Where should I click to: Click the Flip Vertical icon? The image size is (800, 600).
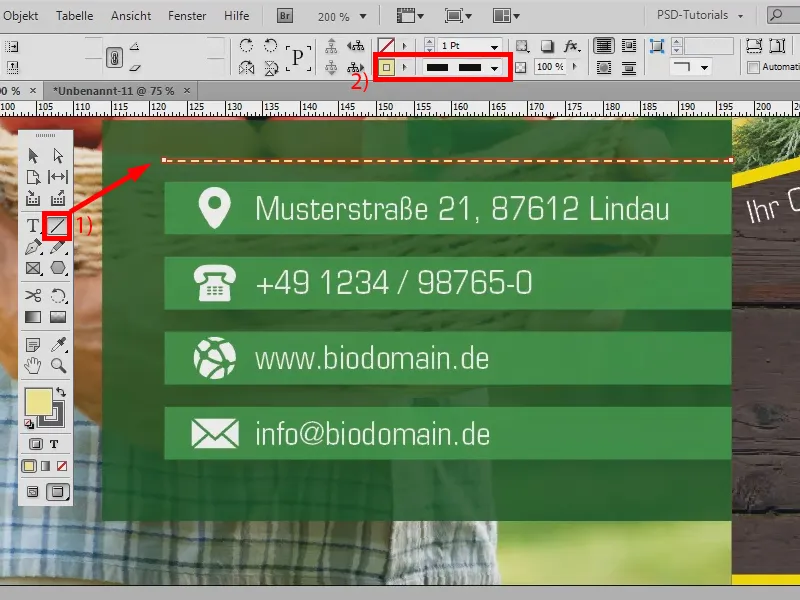(271, 67)
